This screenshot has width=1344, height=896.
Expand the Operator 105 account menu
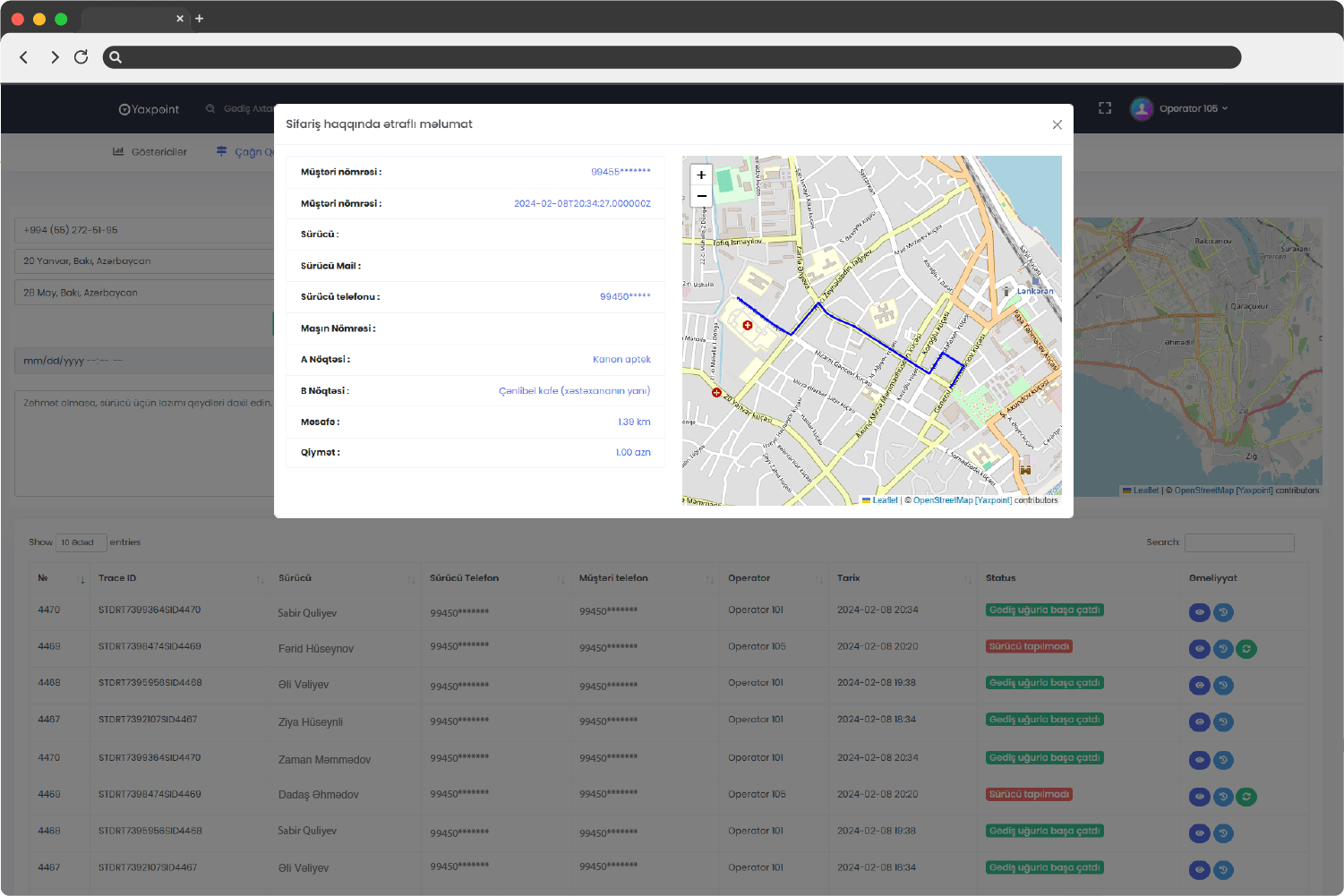coord(1180,108)
